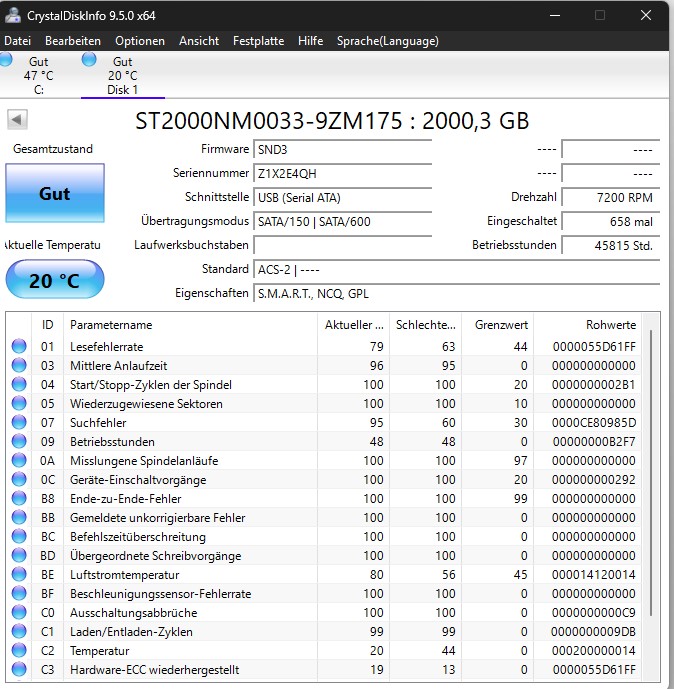
Task: Click the empty Laufwerksbuchstaben field
Action: [x=342, y=245]
